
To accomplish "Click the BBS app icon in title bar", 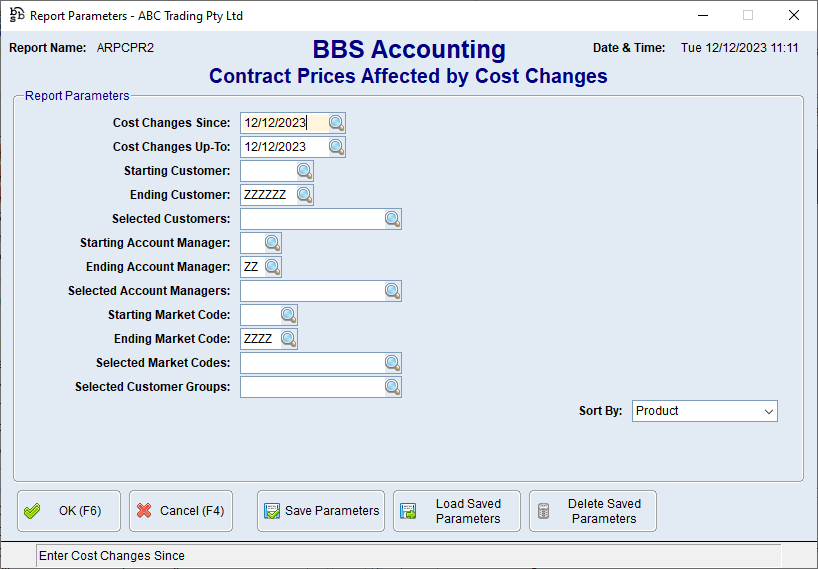I will [x=17, y=15].
